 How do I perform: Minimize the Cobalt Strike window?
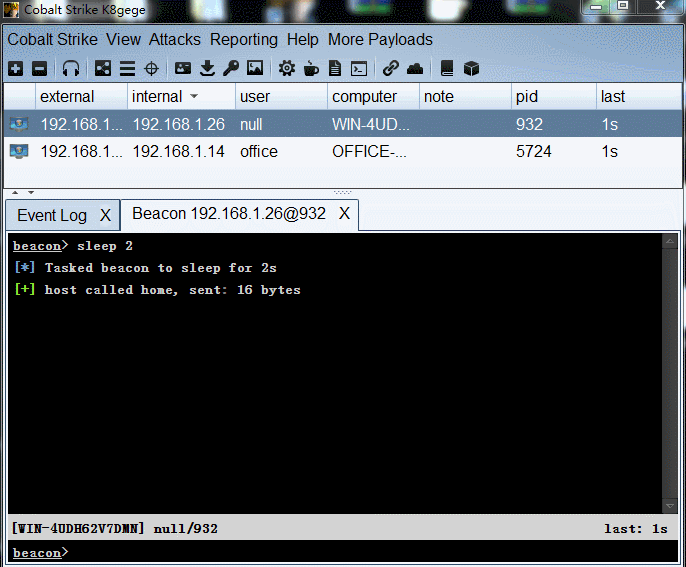pos(596,6)
